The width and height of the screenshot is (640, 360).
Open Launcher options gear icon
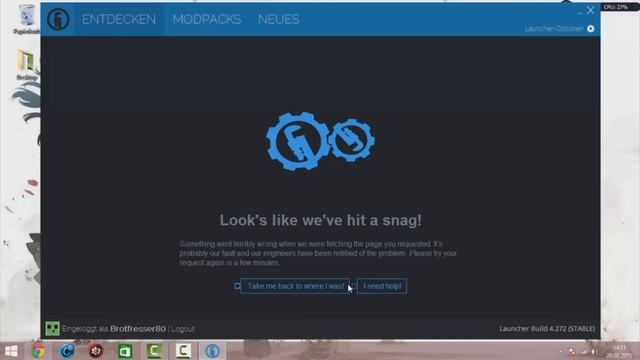(591, 29)
